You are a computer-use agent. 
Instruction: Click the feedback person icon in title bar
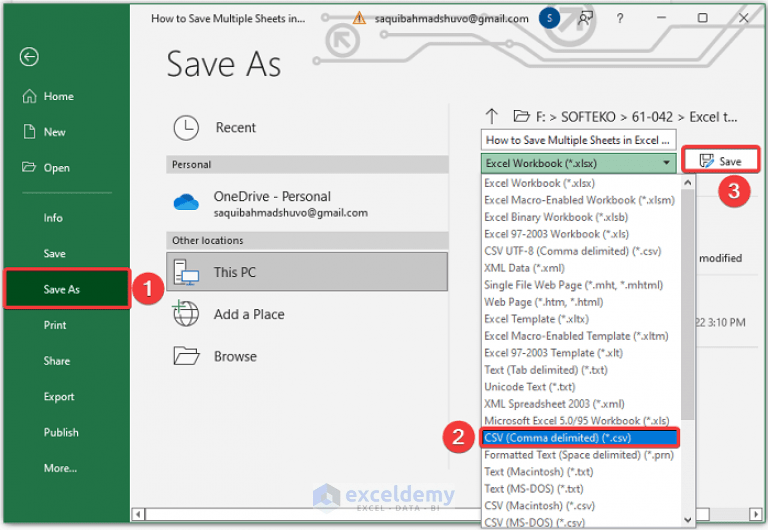[584, 19]
